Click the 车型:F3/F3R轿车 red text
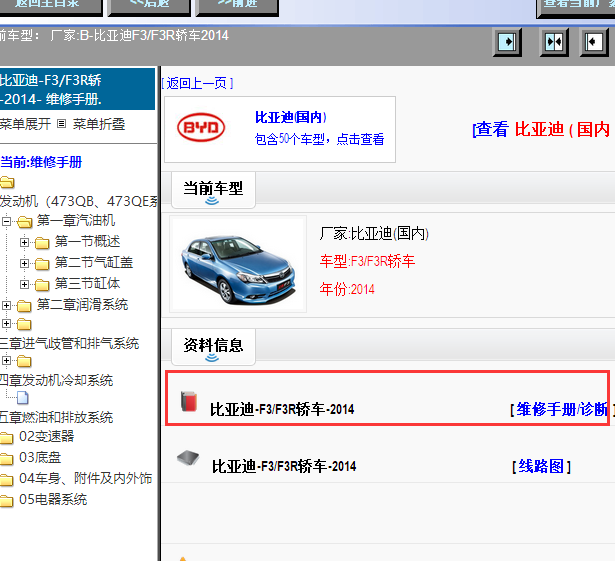This screenshot has height=561, width=615. click(x=367, y=261)
